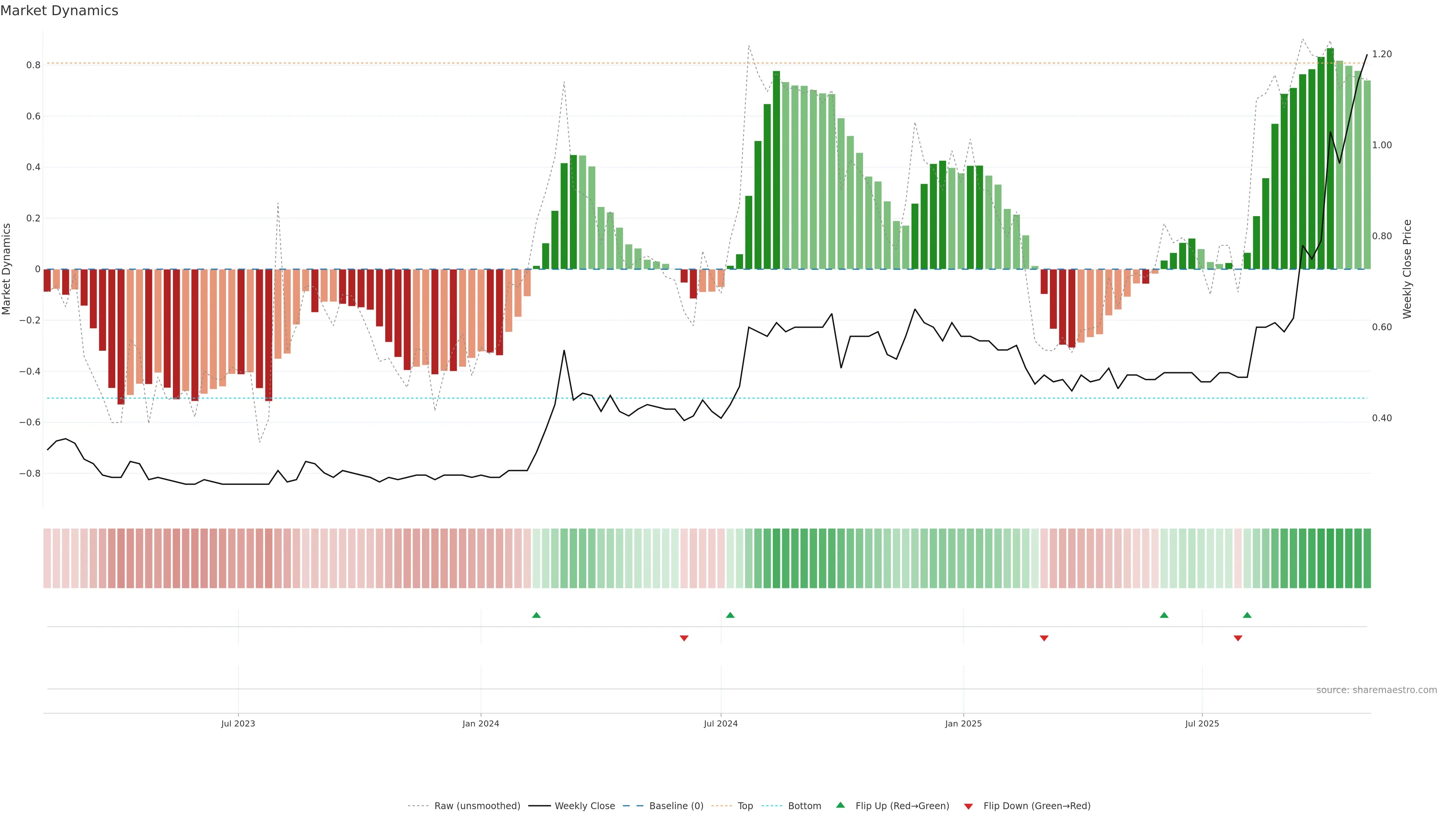1456x819 pixels.
Task: Toggle Weekly Close legend entry
Action: click(x=584, y=806)
